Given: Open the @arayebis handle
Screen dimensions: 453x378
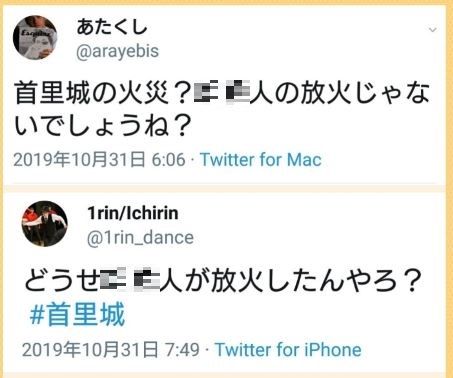Looking at the screenshot, I should [x=118, y=52].
